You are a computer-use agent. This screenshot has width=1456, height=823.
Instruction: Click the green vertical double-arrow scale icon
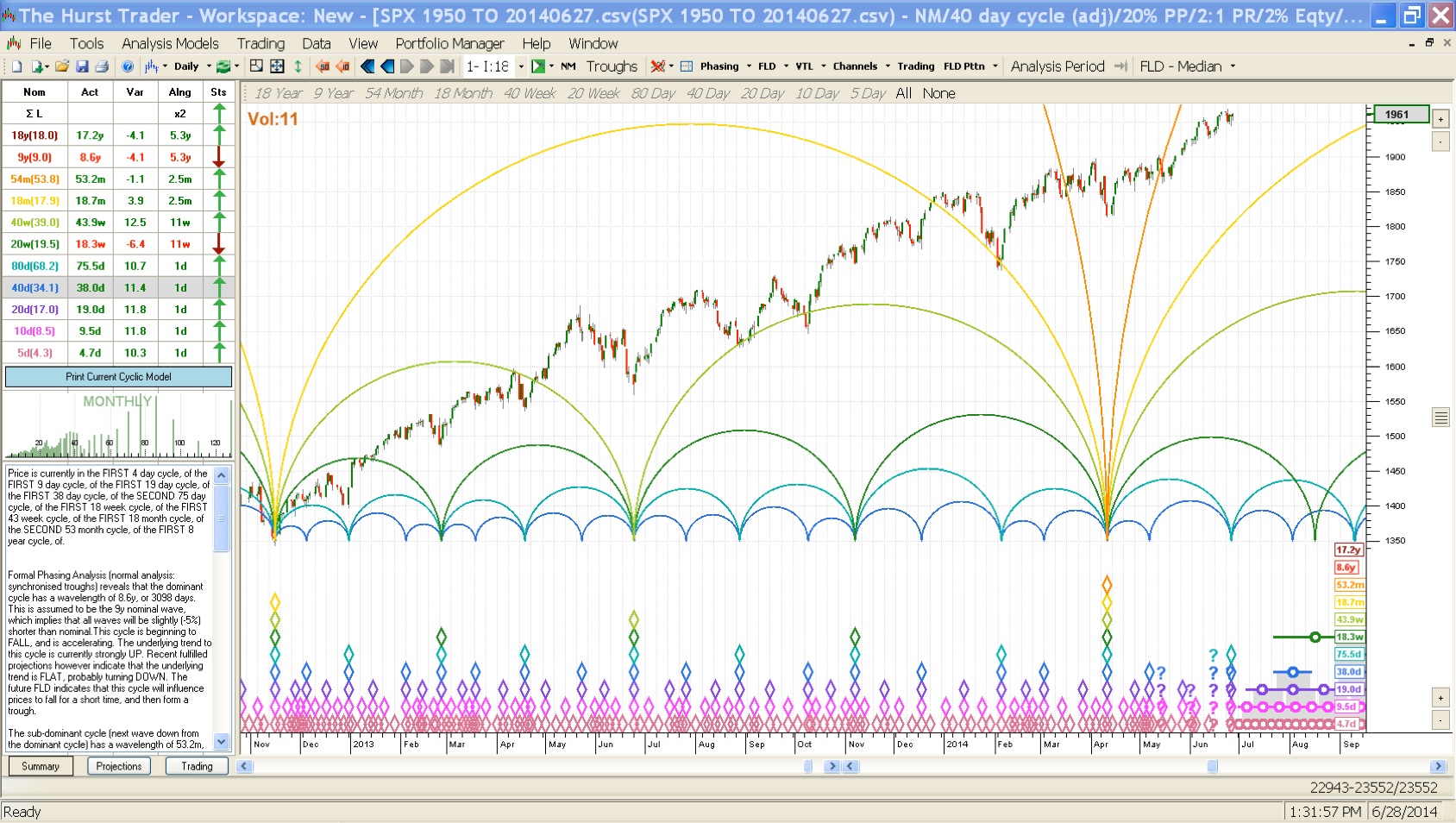[x=298, y=66]
